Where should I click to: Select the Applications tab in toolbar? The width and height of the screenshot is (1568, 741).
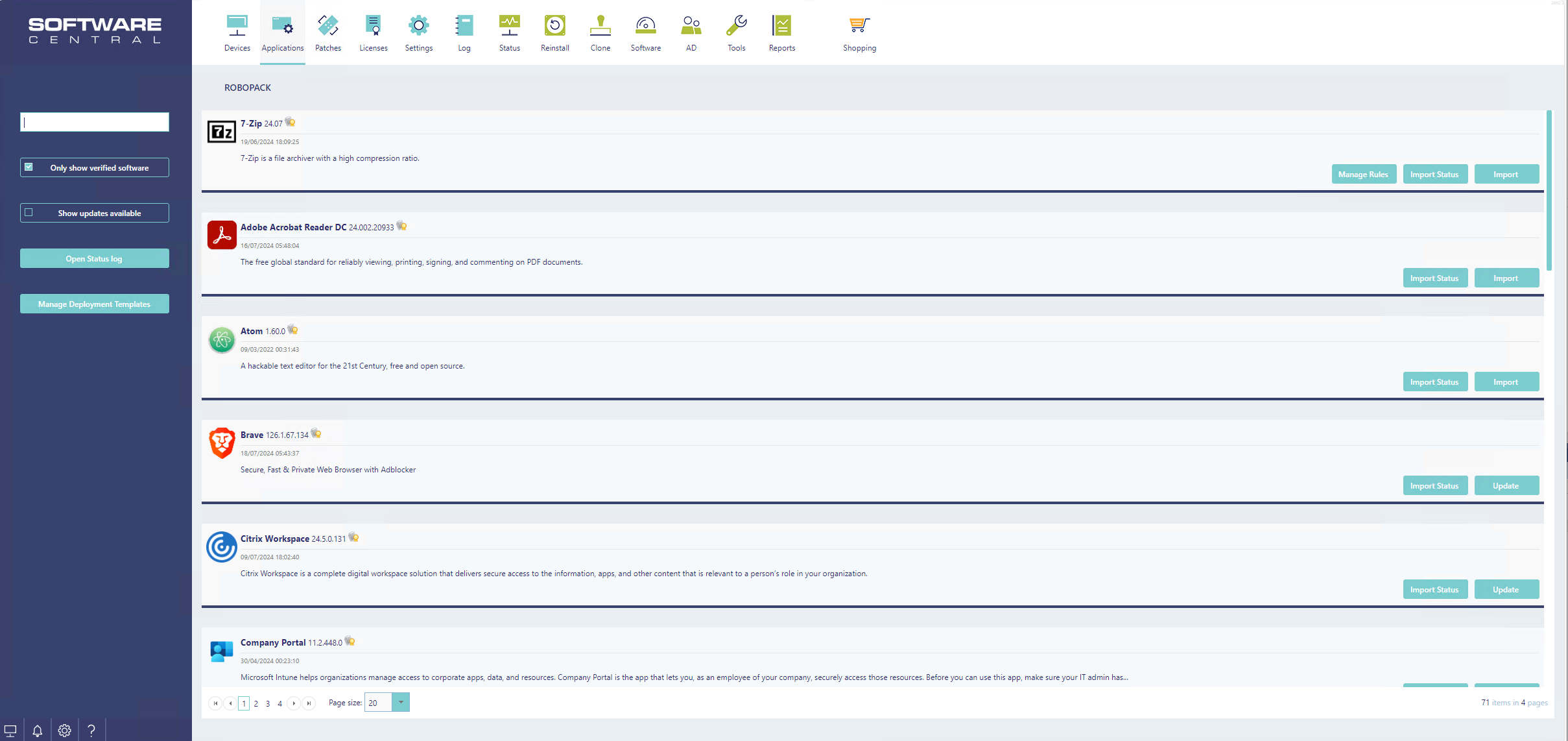point(283,32)
